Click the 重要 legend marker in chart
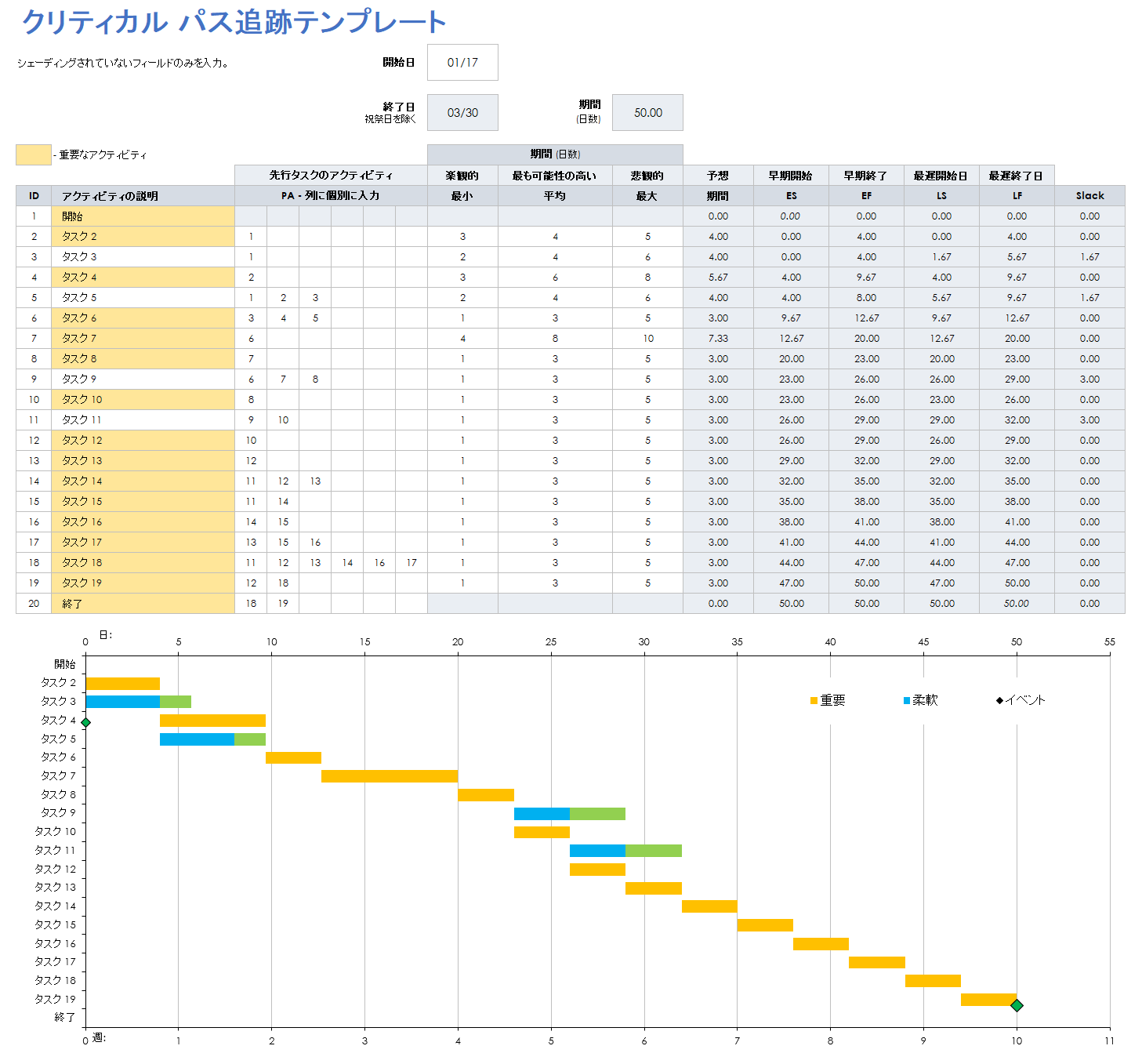This screenshot has width=1142, height=1064. 814,700
